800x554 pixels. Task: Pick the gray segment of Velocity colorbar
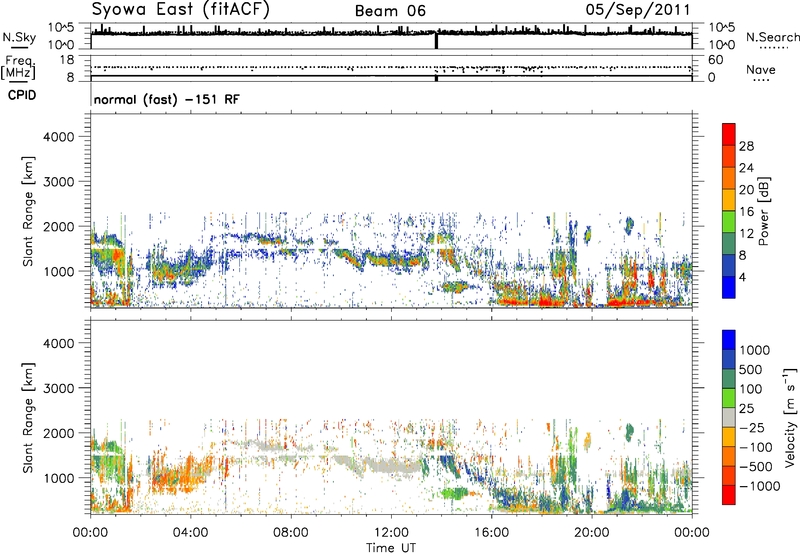(x=729, y=417)
